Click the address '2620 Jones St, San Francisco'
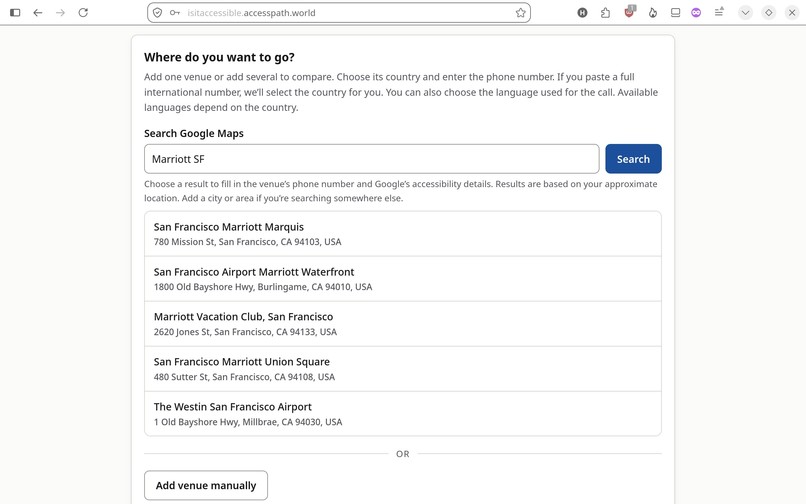 245,332
